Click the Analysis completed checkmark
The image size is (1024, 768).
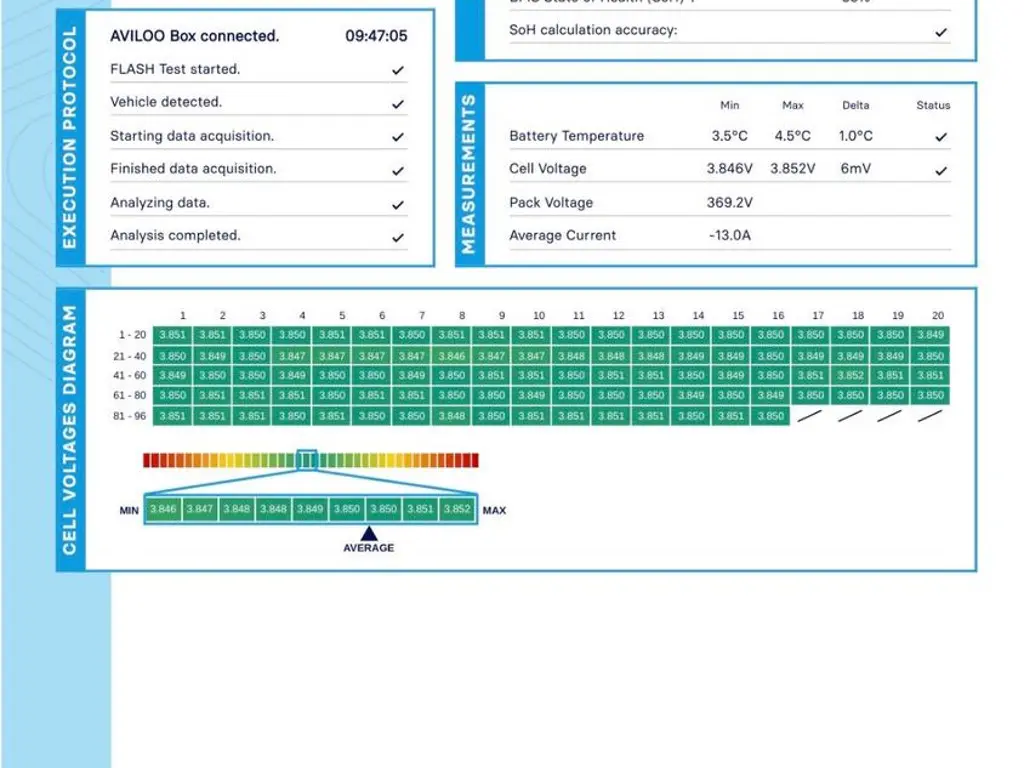[x=398, y=237]
